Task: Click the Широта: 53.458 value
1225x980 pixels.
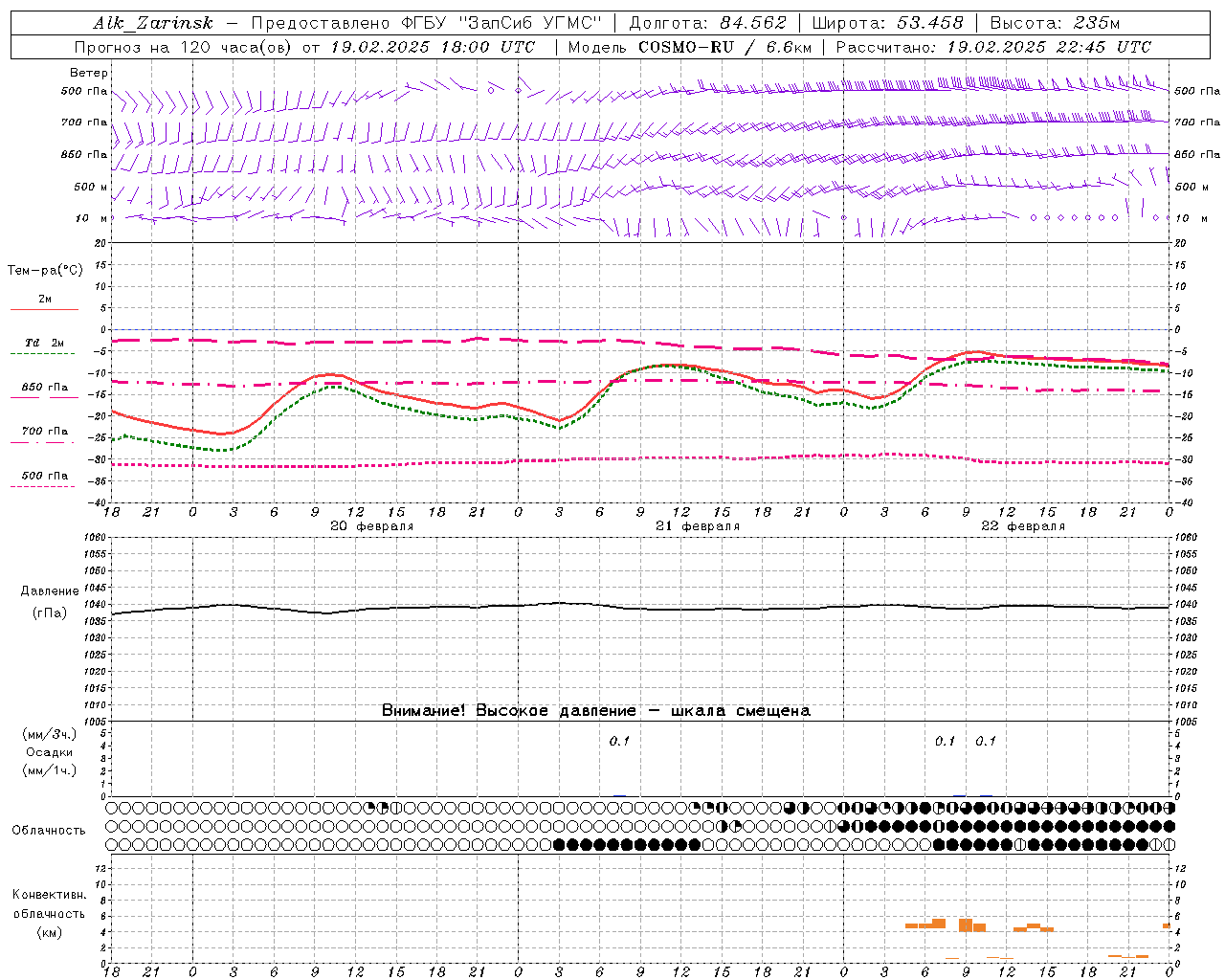Action: (887, 23)
